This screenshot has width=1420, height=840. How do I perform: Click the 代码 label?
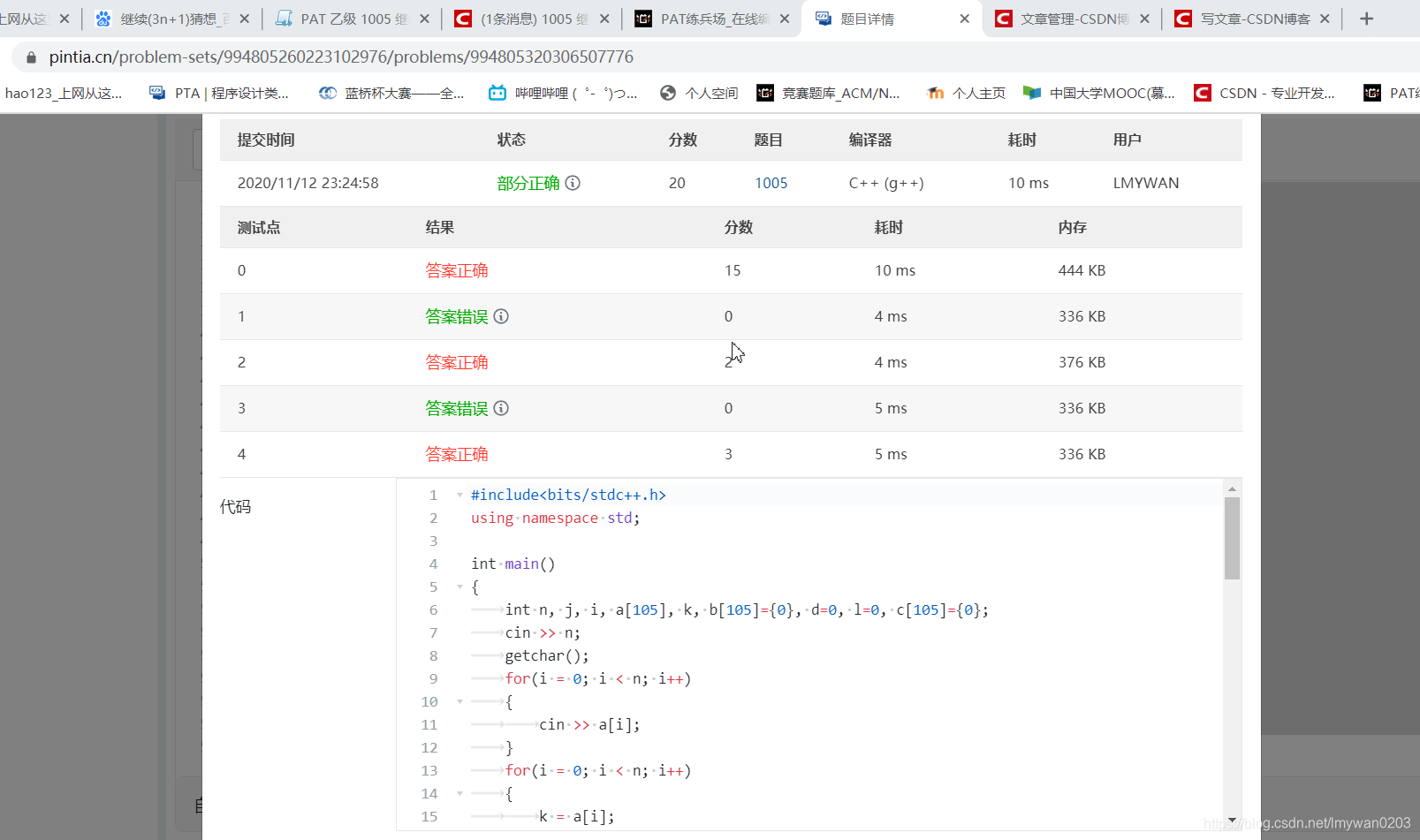[x=235, y=506]
